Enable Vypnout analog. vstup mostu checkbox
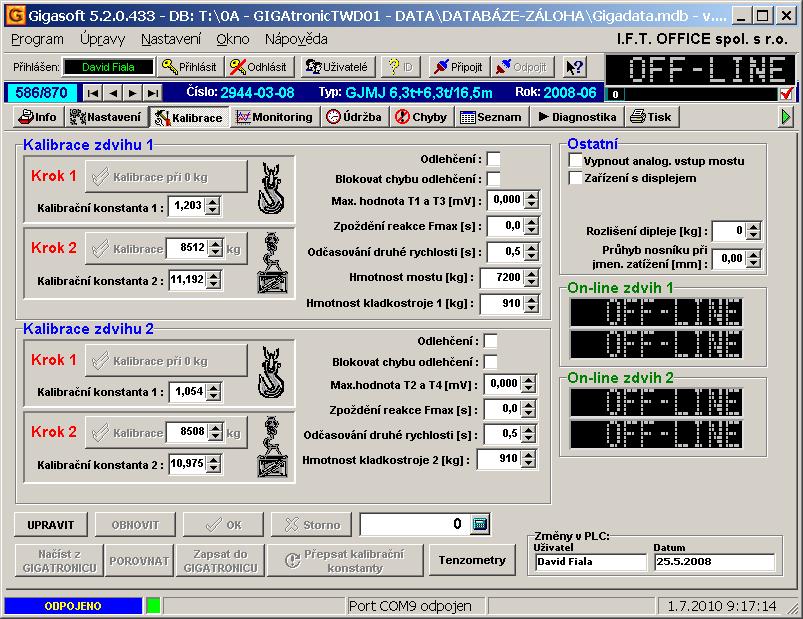Viewport: 803px width, 619px height. (x=575, y=161)
